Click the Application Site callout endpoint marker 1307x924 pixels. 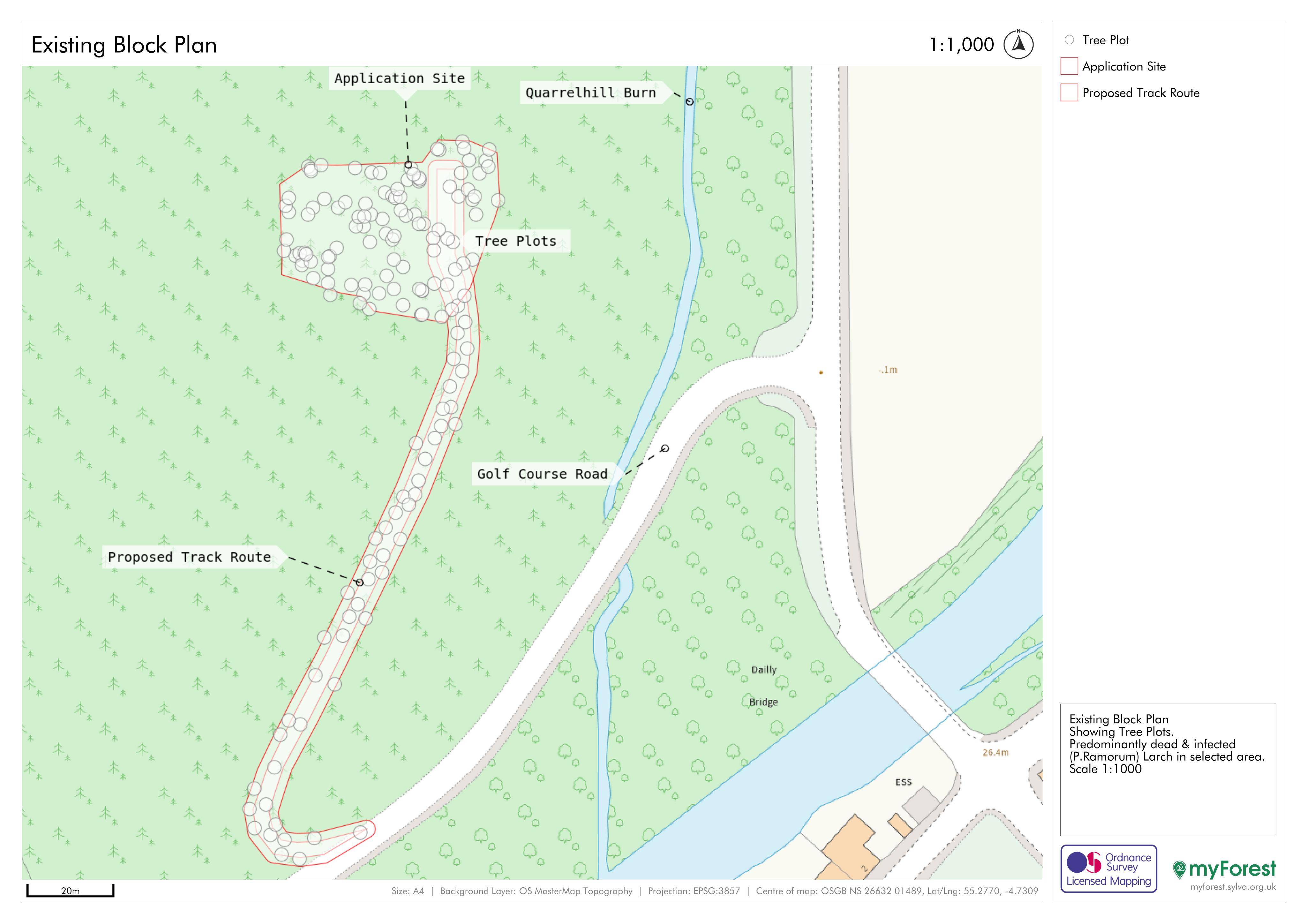pyautogui.click(x=408, y=165)
